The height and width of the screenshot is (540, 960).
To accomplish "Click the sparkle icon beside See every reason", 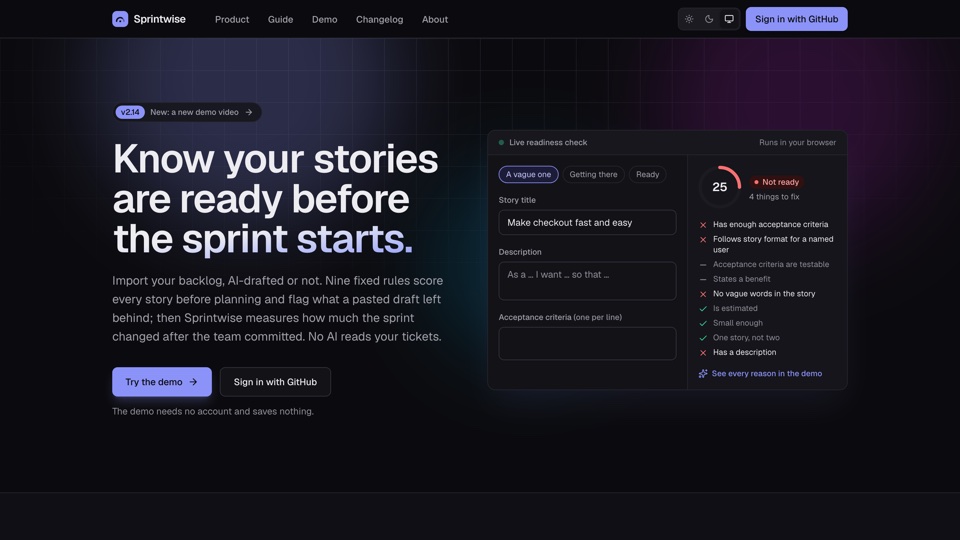I will 703,373.
